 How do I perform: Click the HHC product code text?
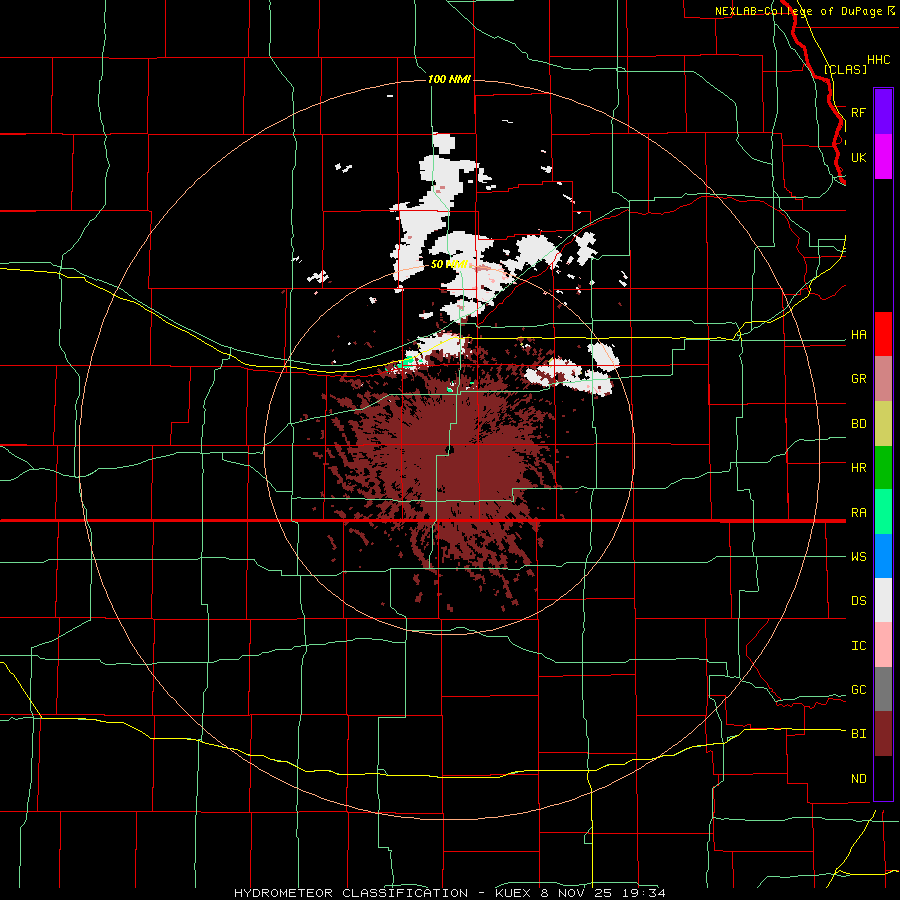point(878,60)
